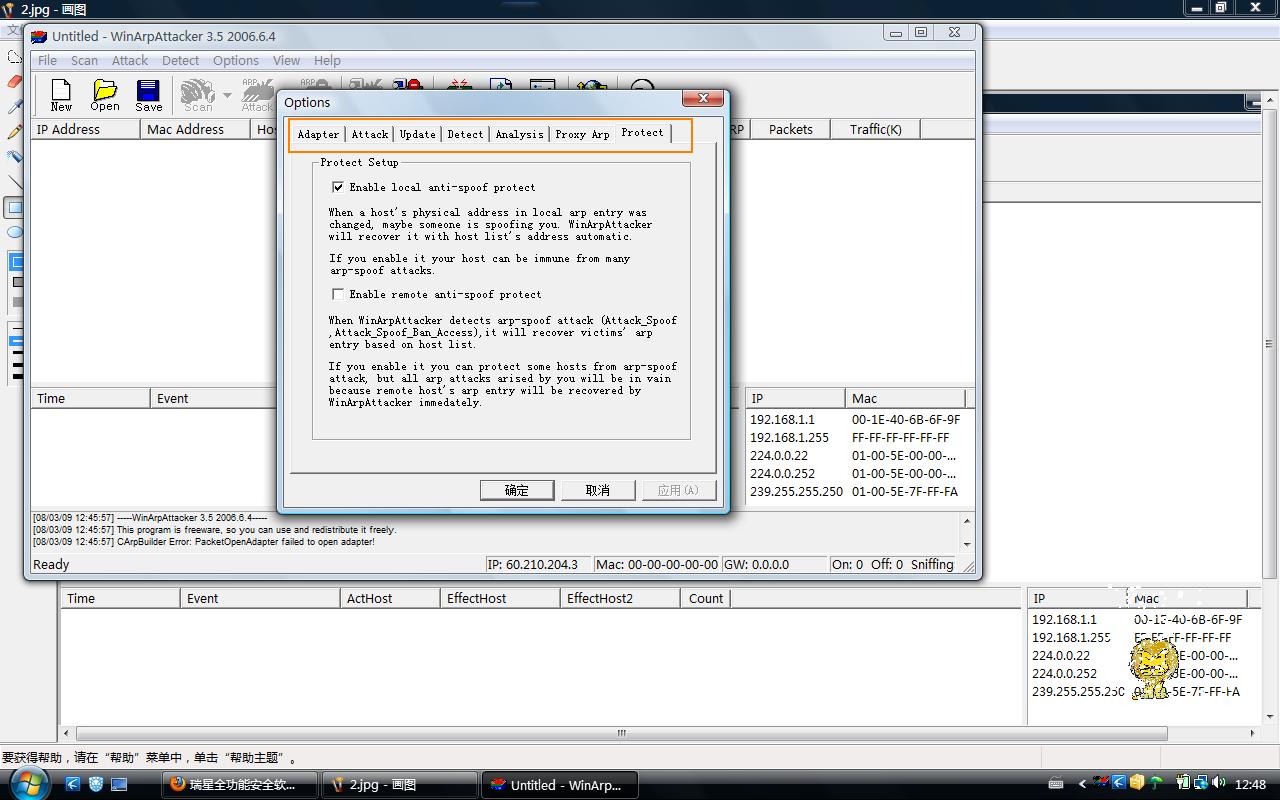Viewport: 1280px width, 800px height.
Task: Open the Scan menu
Action: click(84, 60)
